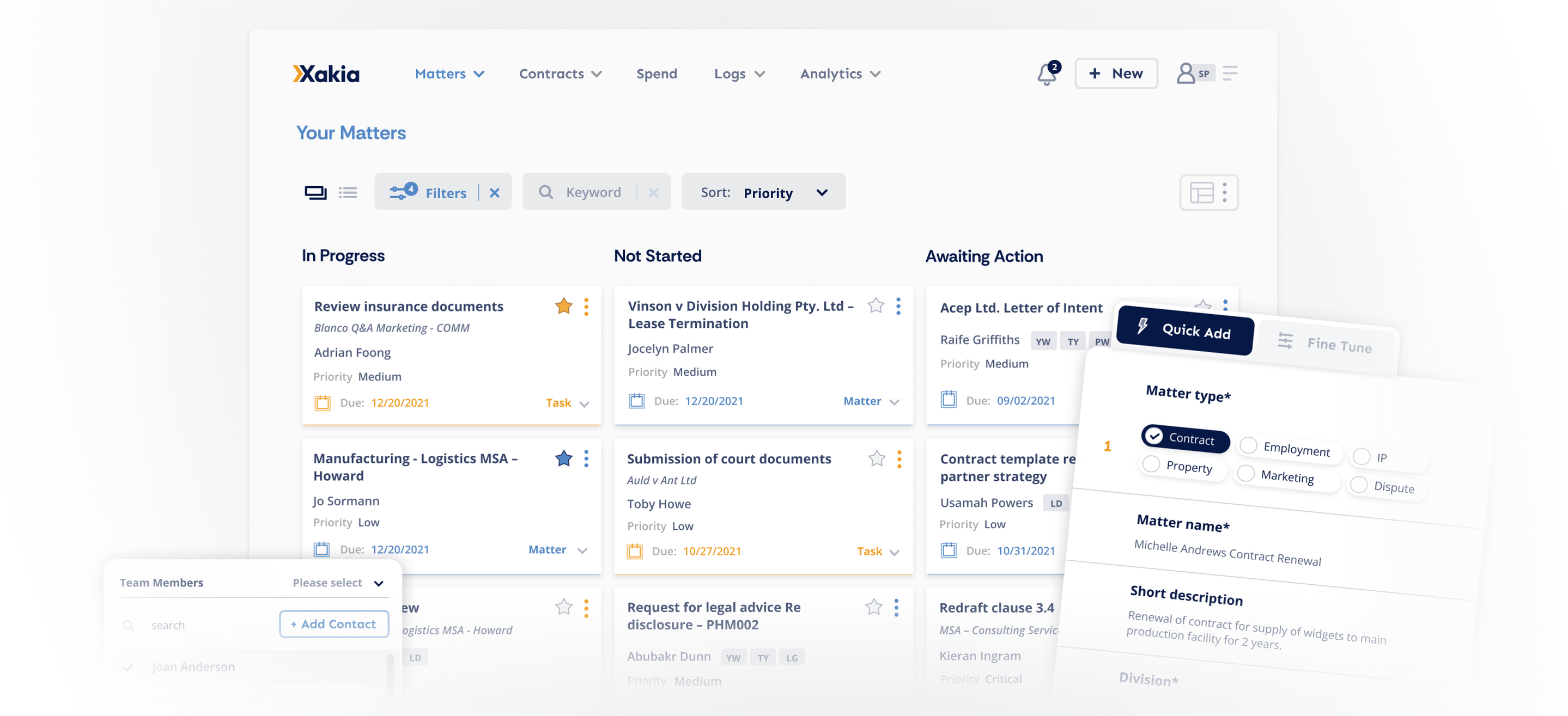Click the layout settings table icon
The width and height of the screenshot is (1568, 716).
(x=1201, y=193)
